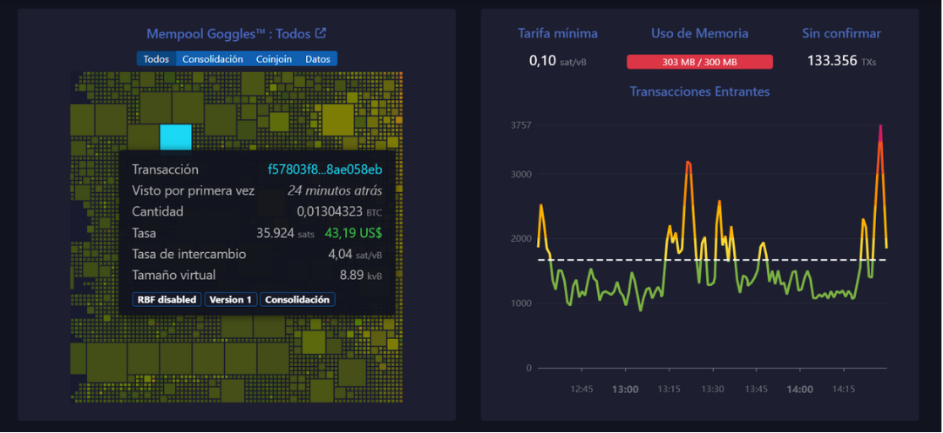943x433 pixels.
Task: Open the Transacciones Entrantes chart heading
Action: click(x=699, y=92)
